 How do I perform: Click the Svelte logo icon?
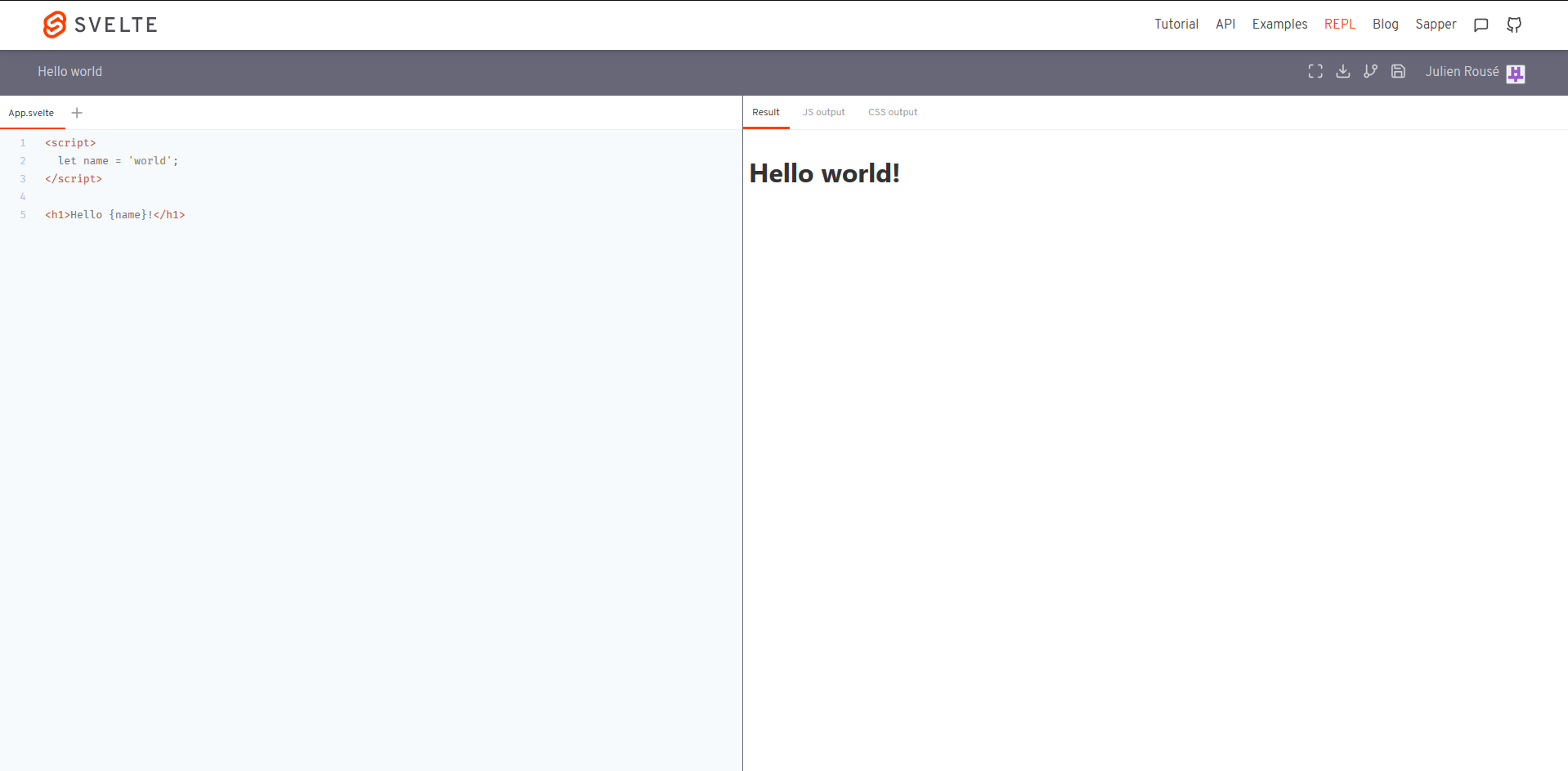point(54,25)
